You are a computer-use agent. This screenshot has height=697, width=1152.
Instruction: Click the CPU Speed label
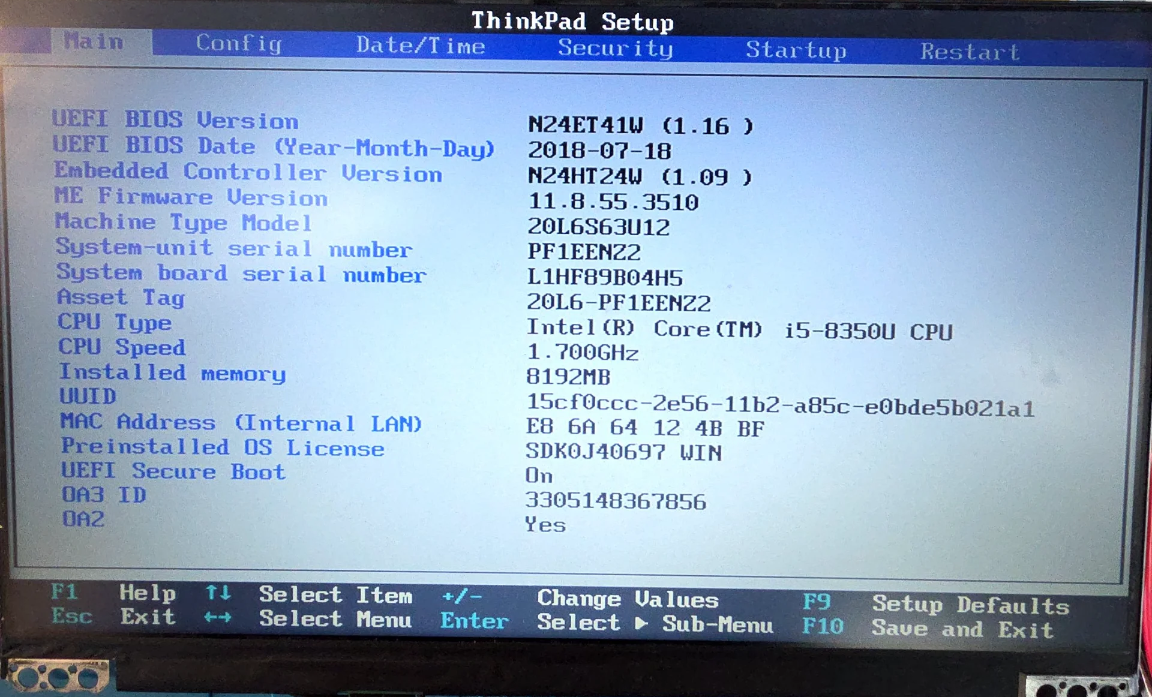(x=122, y=347)
